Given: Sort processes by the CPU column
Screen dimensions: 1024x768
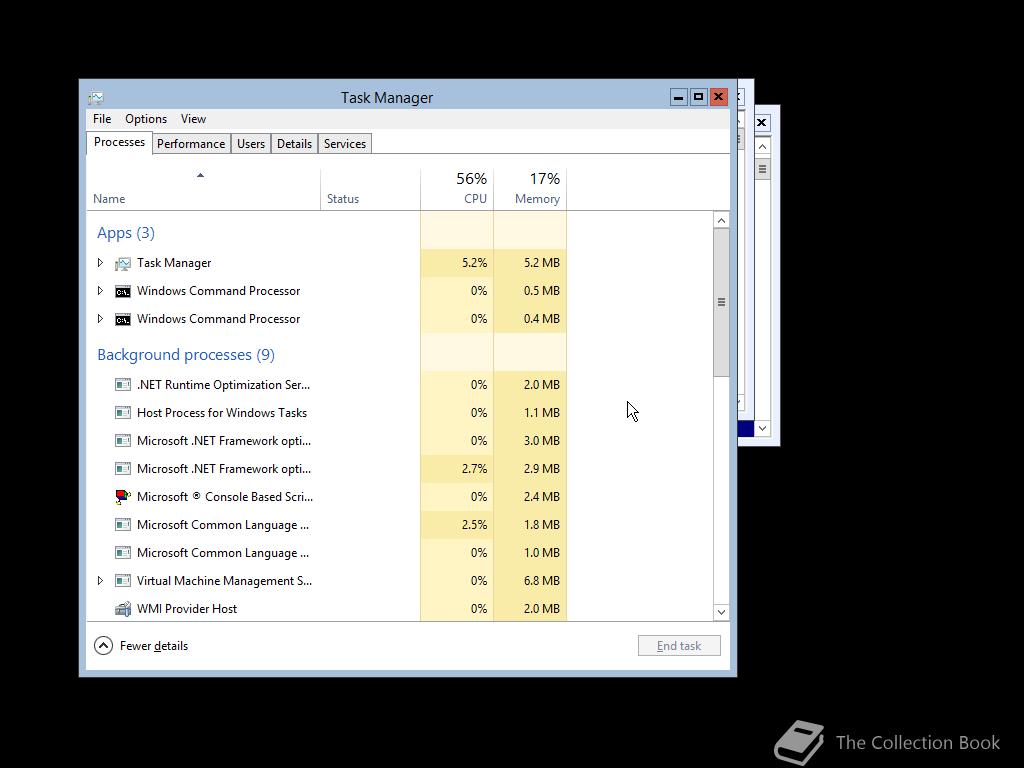Looking at the screenshot, I should pyautogui.click(x=457, y=189).
